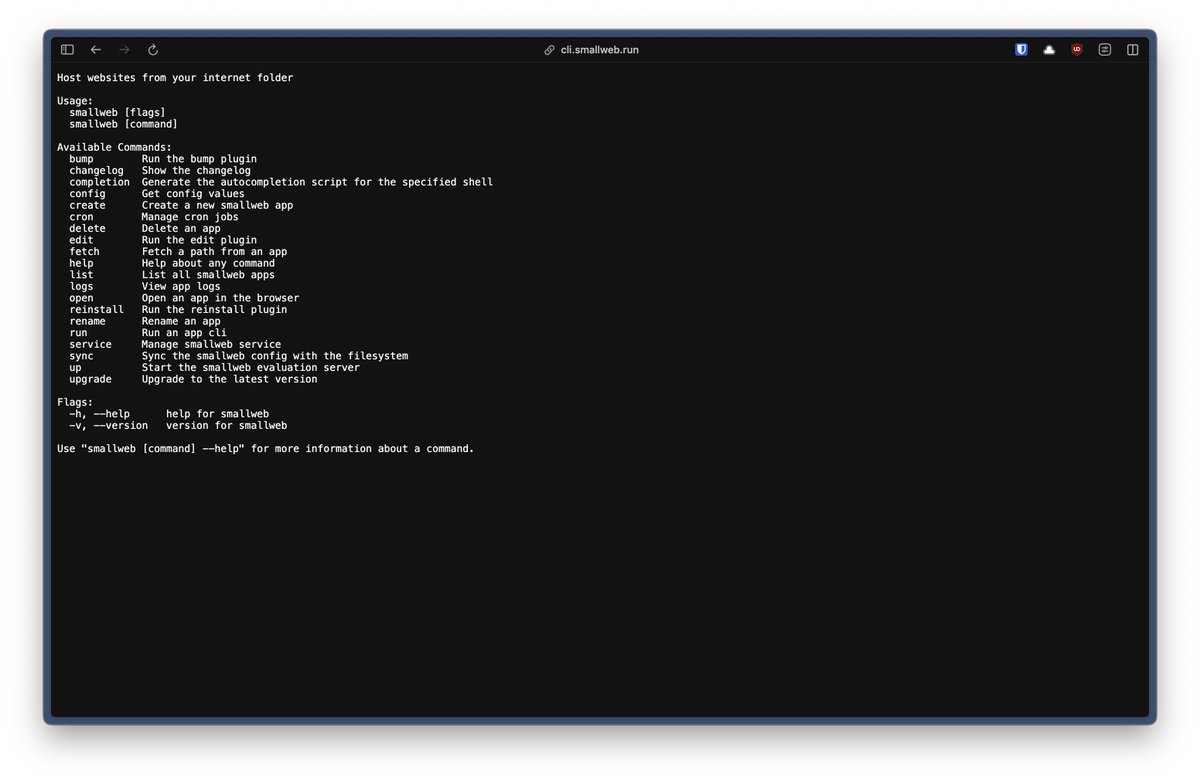Click the 'bump' command name
Screen dimensions: 1200x782
pos(81,159)
